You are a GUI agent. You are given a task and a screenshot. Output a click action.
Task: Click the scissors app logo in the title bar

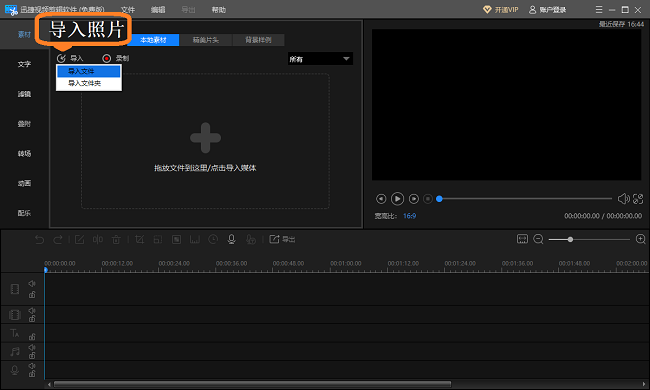click(x=11, y=10)
